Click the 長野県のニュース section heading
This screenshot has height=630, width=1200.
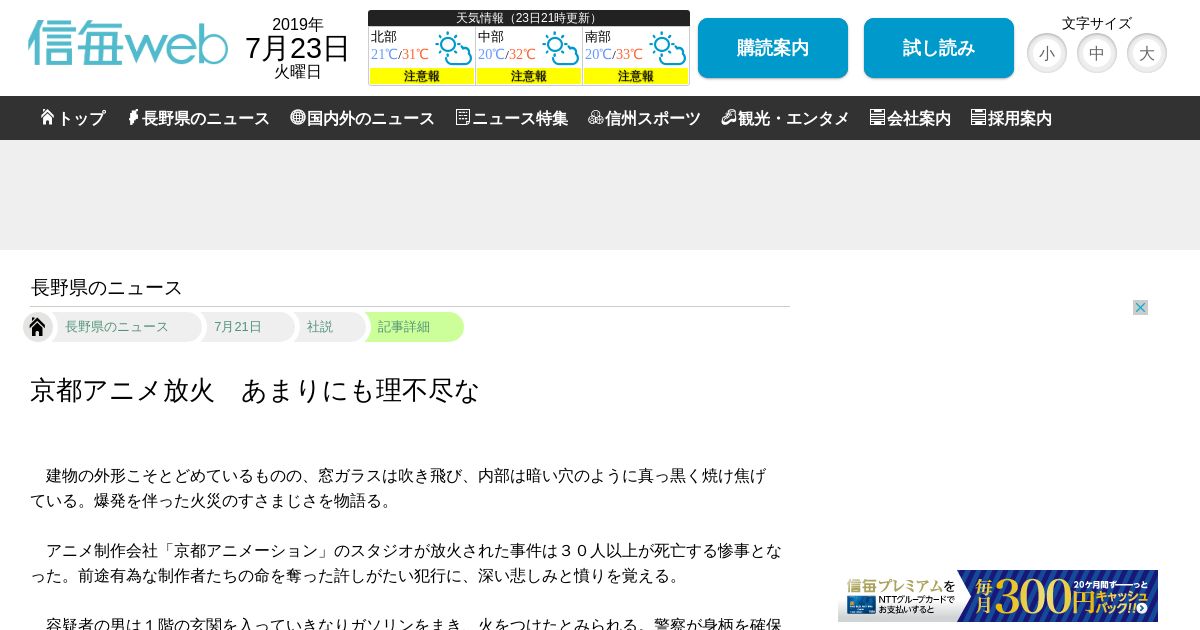pyautogui.click(x=107, y=288)
